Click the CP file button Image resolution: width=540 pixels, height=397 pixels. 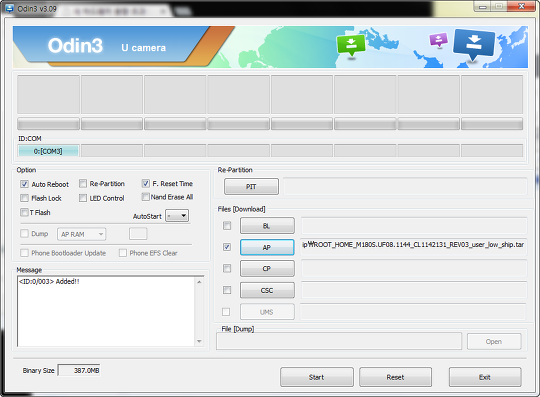(267, 268)
